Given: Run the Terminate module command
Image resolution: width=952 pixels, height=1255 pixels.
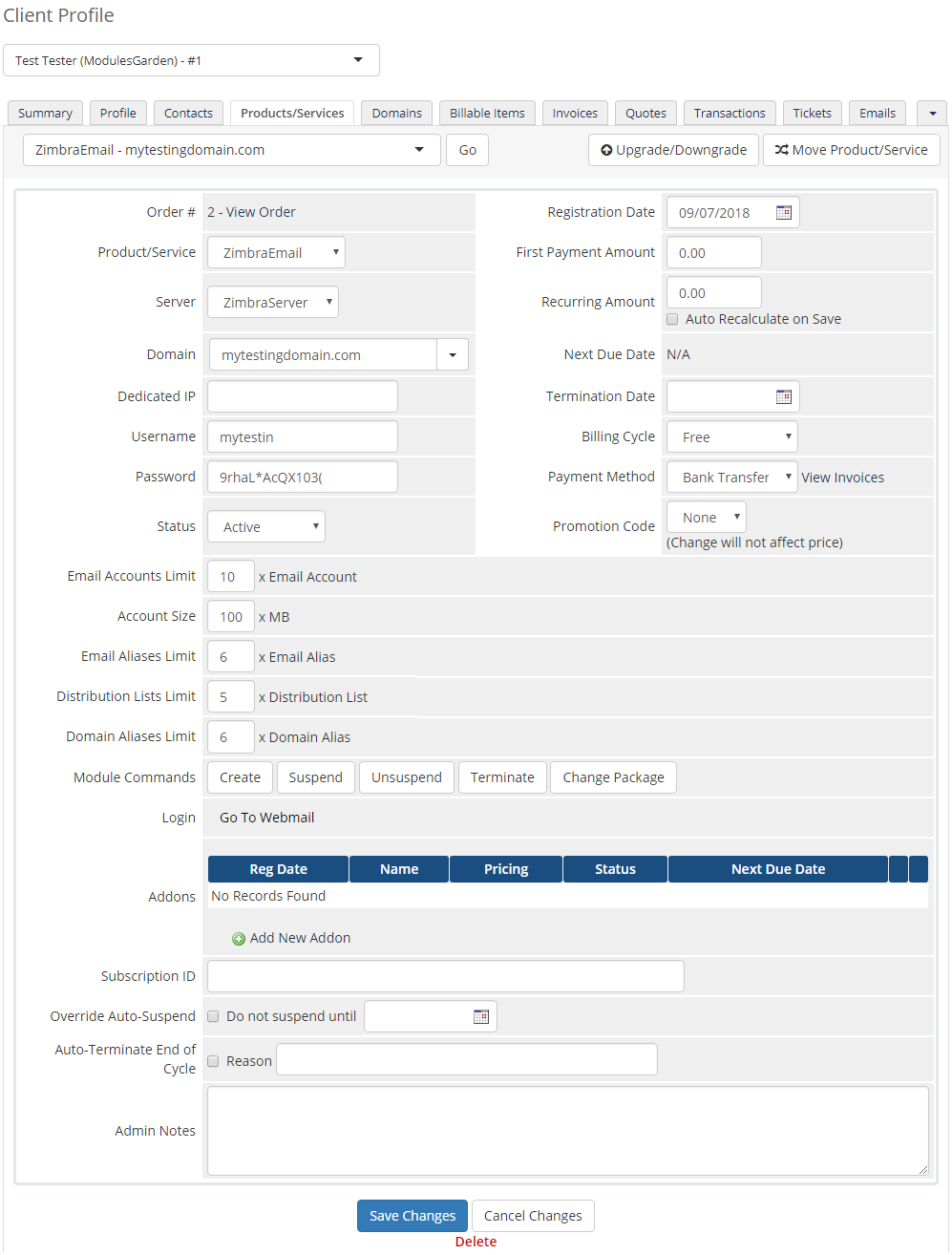Looking at the screenshot, I should point(503,777).
